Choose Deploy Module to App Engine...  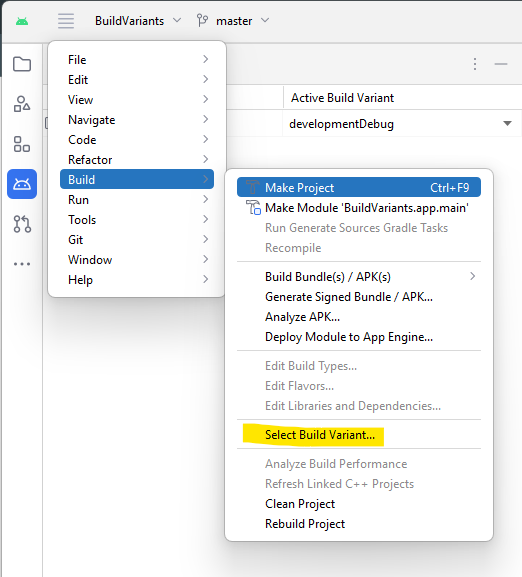(359, 337)
